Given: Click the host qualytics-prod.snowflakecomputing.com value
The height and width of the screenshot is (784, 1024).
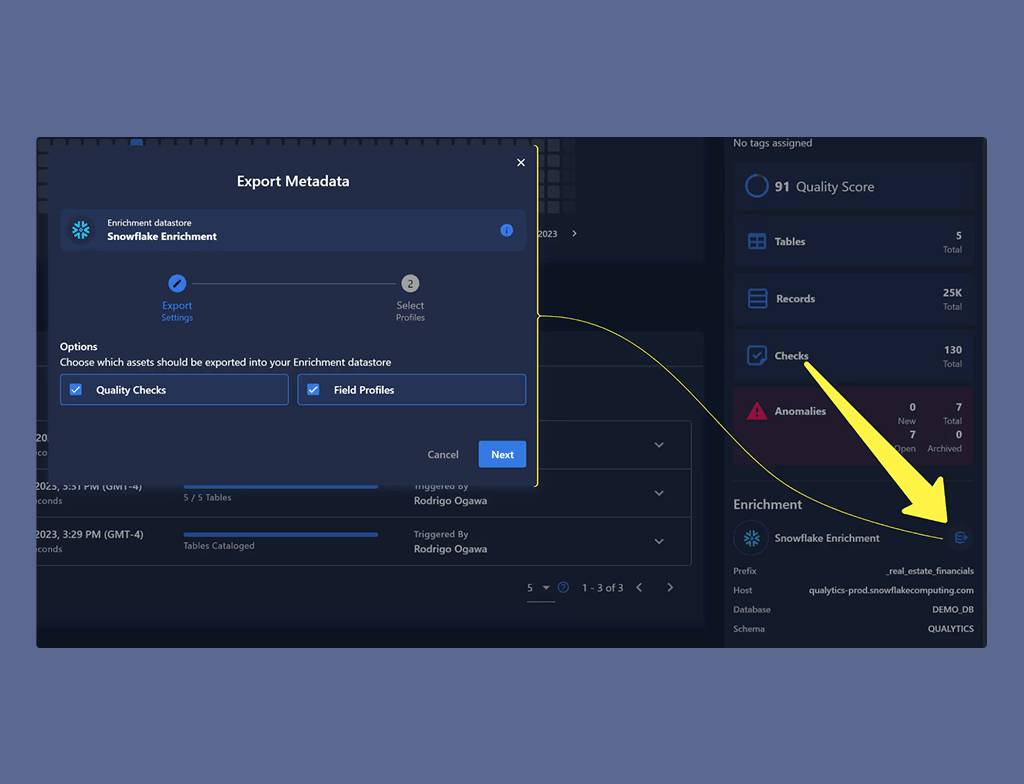Looking at the screenshot, I should [x=891, y=590].
